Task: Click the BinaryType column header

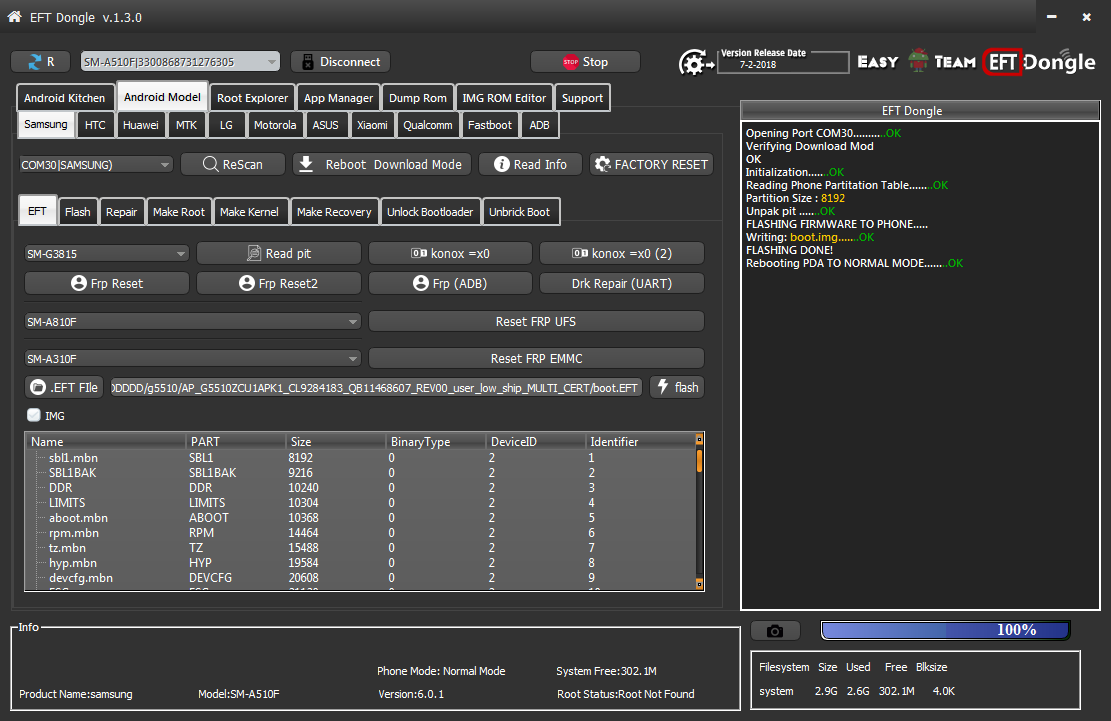Action: click(435, 441)
